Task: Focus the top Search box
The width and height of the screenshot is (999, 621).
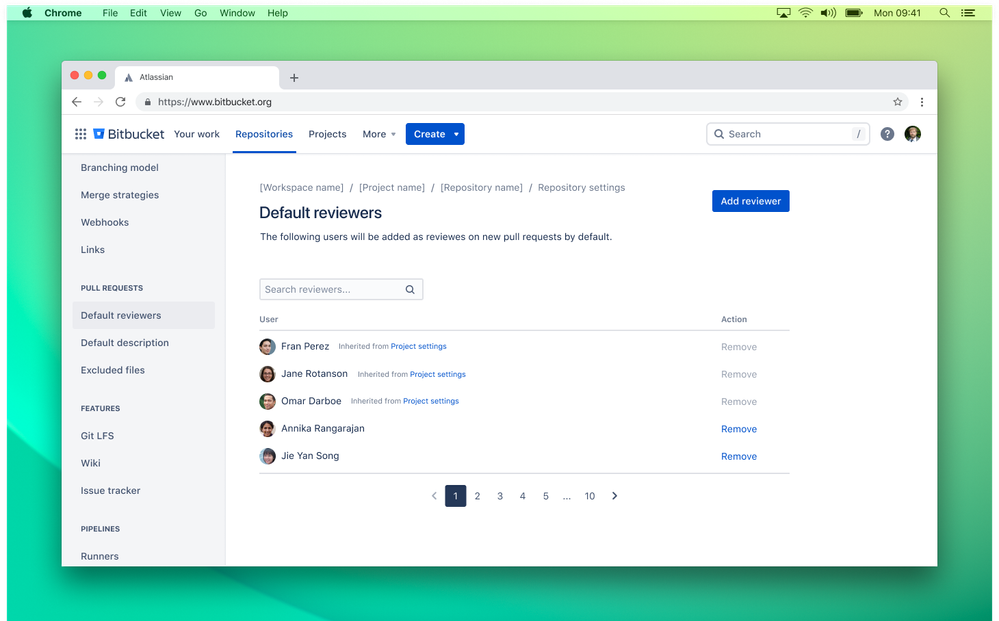Action: [787, 134]
